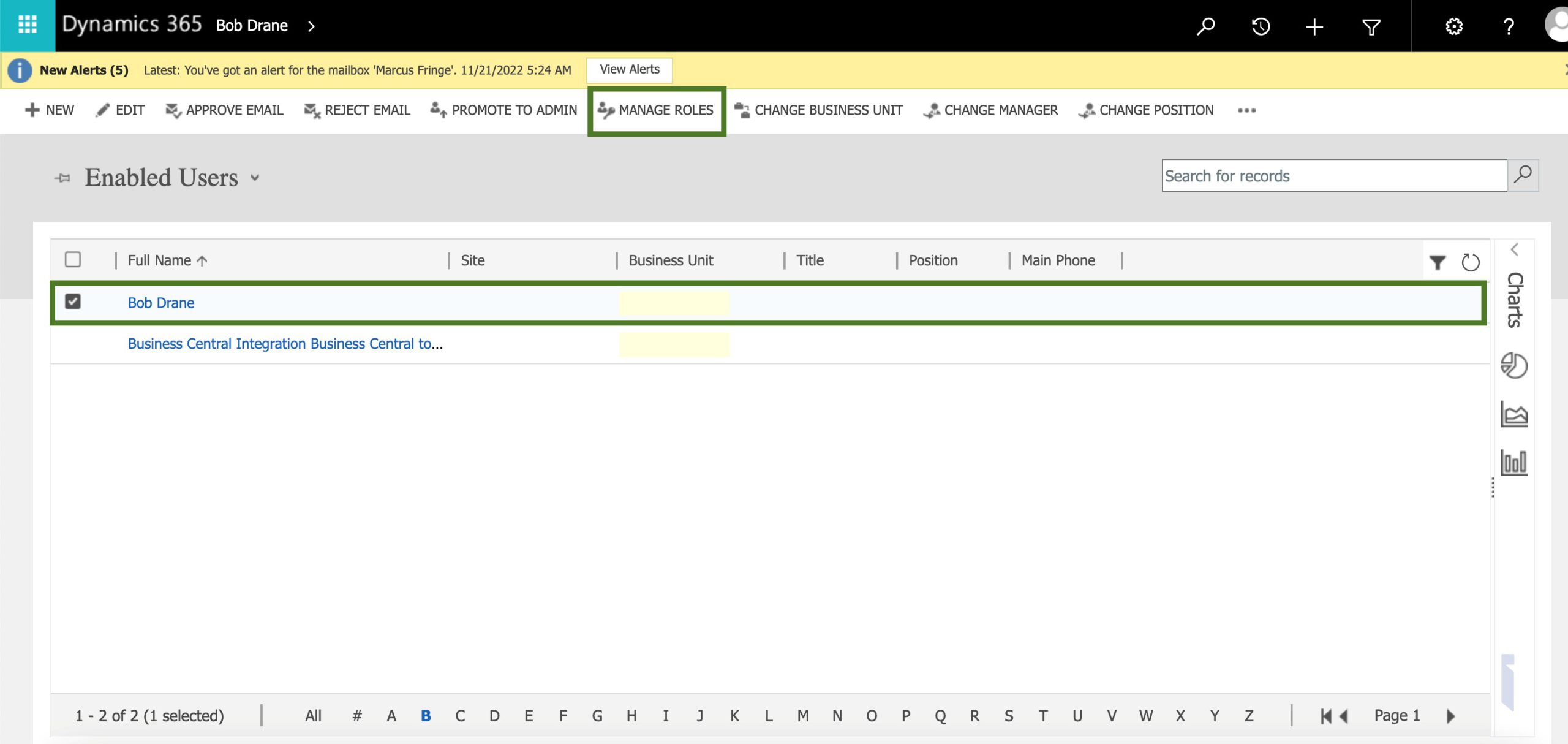Click PROMOTE TO ADMIN command
This screenshot has width=1568, height=744.
click(503, 110)
